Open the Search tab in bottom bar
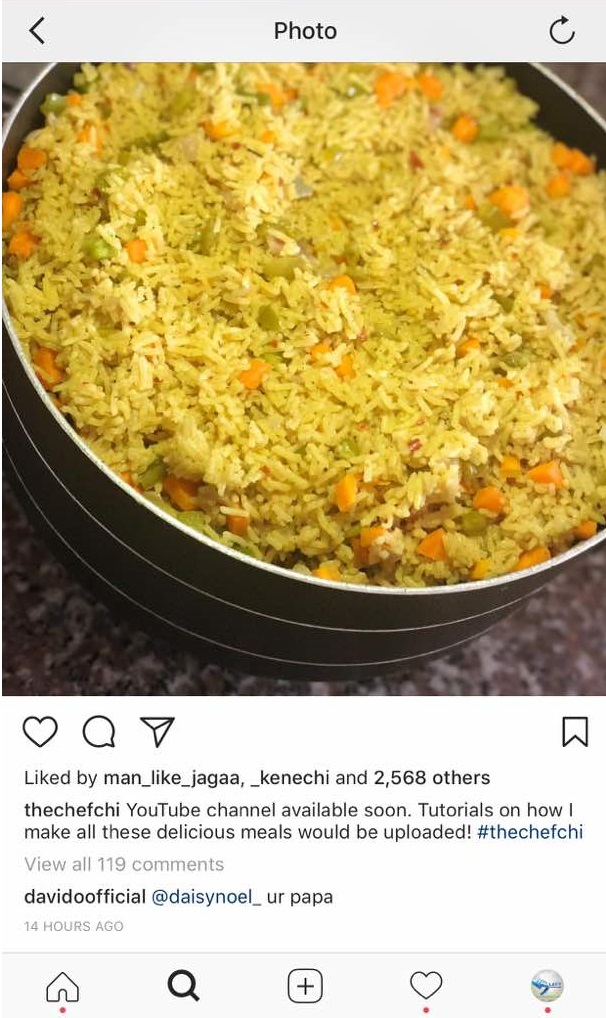 [x=183, y=986]
